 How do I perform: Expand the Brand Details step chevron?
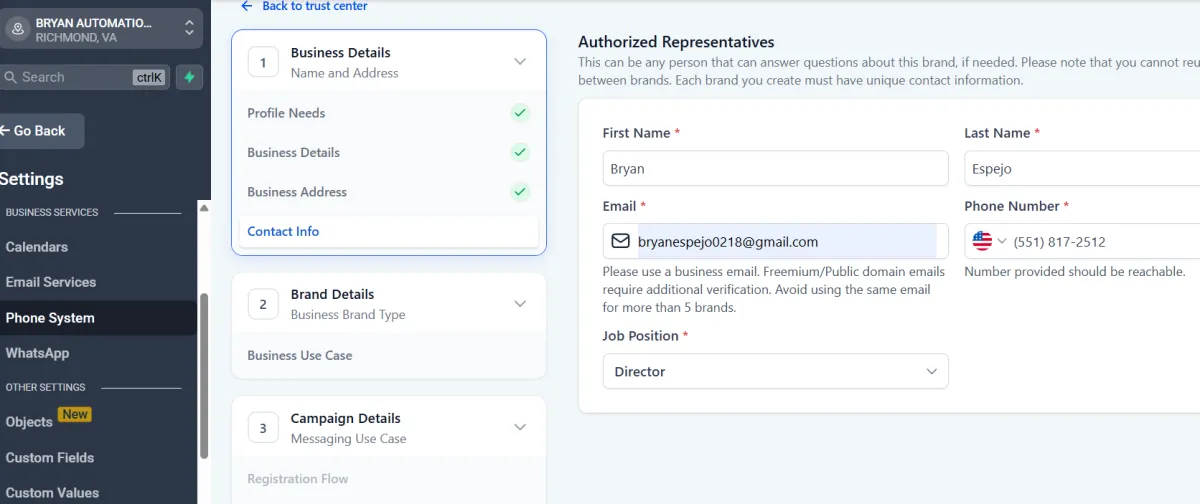click(519, 304)
